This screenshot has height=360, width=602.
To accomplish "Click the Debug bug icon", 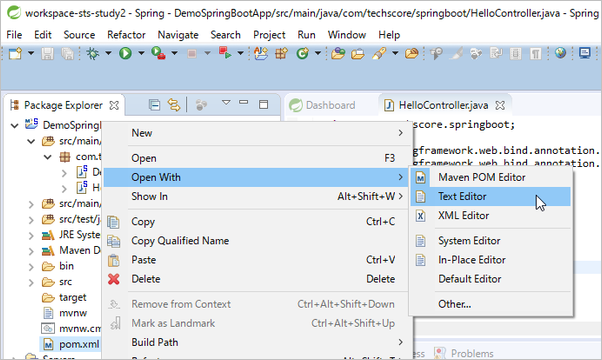I will pos(92,53).
